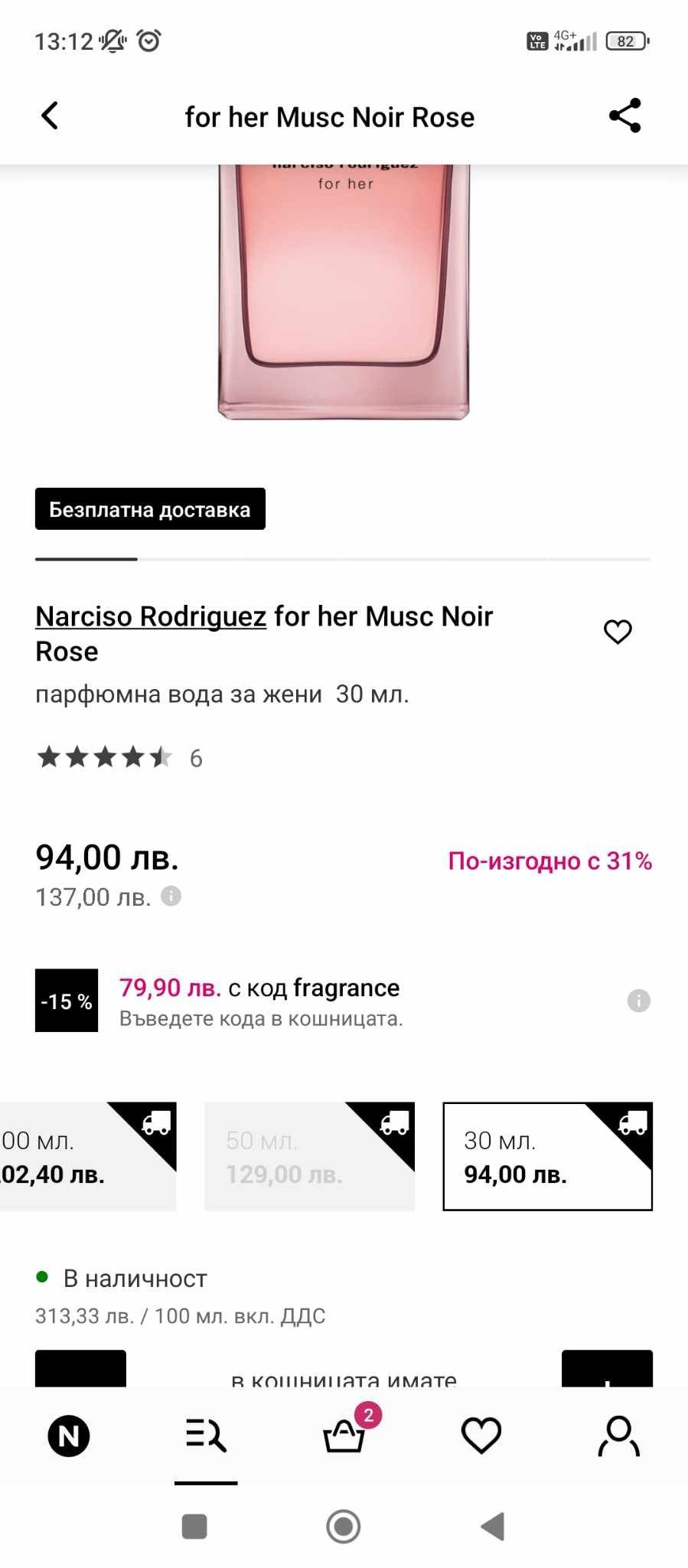Tap the back arrow in header
688x1568 pixels.
tap(50, 116)
